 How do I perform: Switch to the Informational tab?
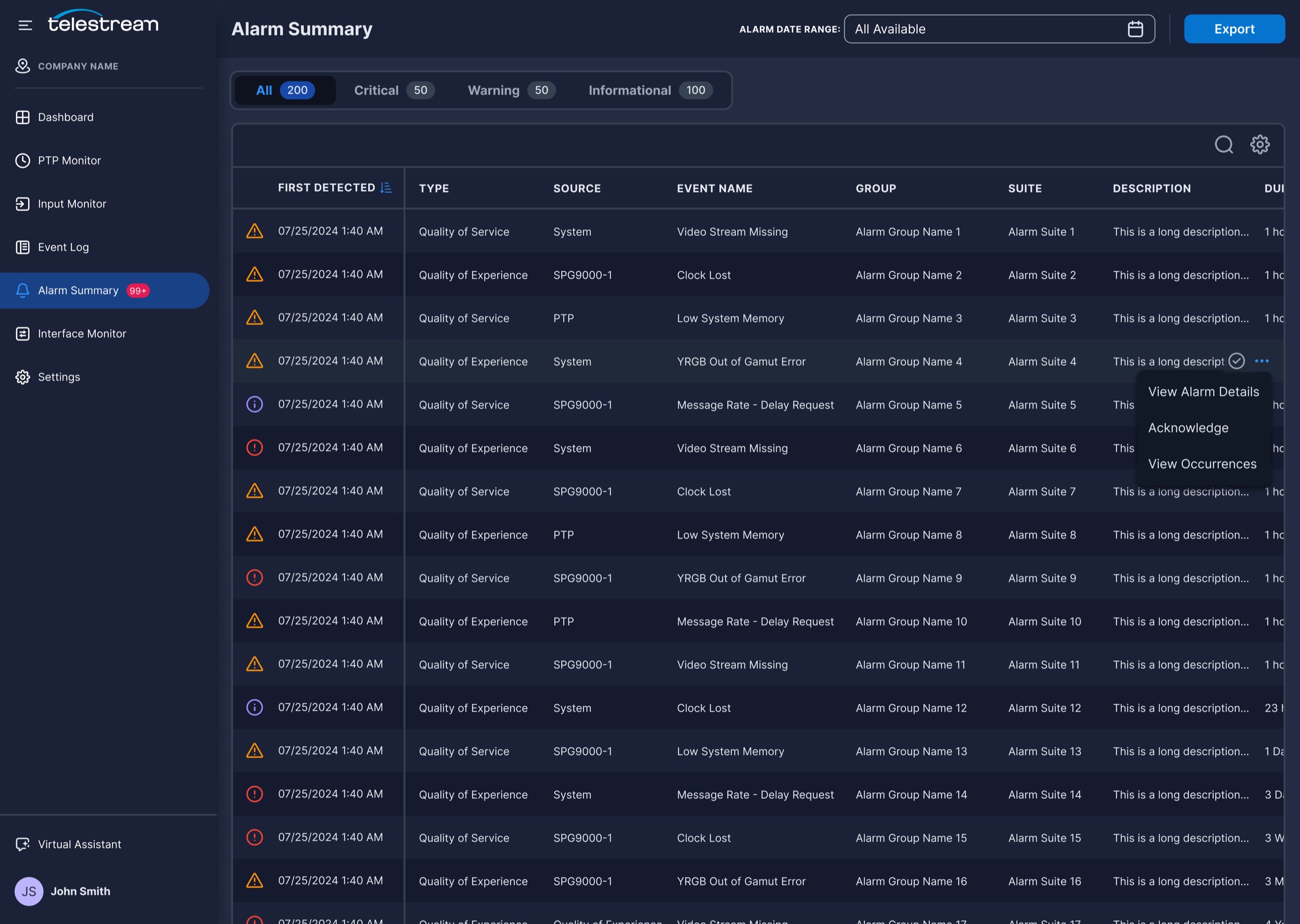pos(651,90)
